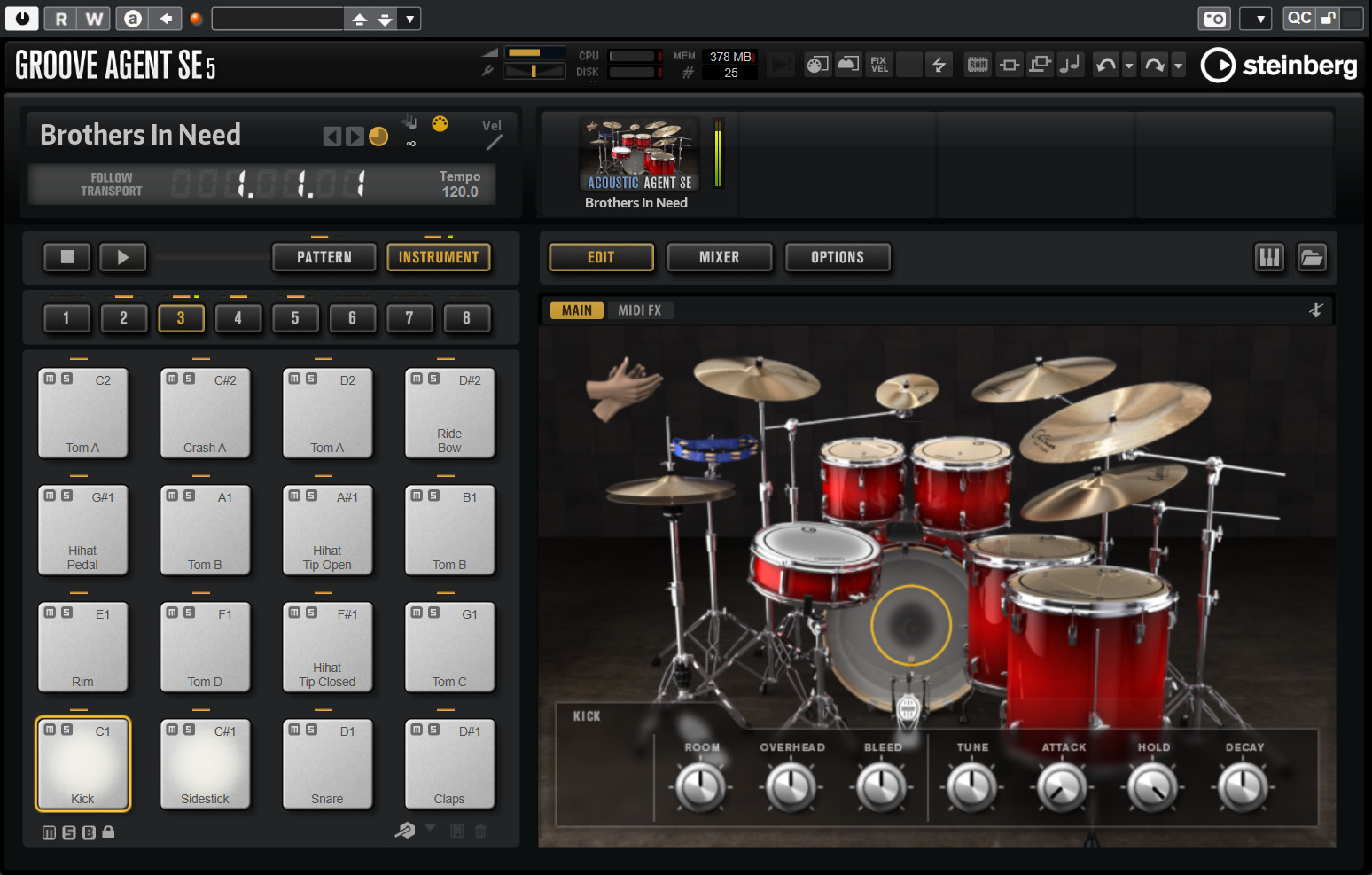Click the QC quick controls button
This screenshot has height=875, width=1372.
[x=1299, y=18]
